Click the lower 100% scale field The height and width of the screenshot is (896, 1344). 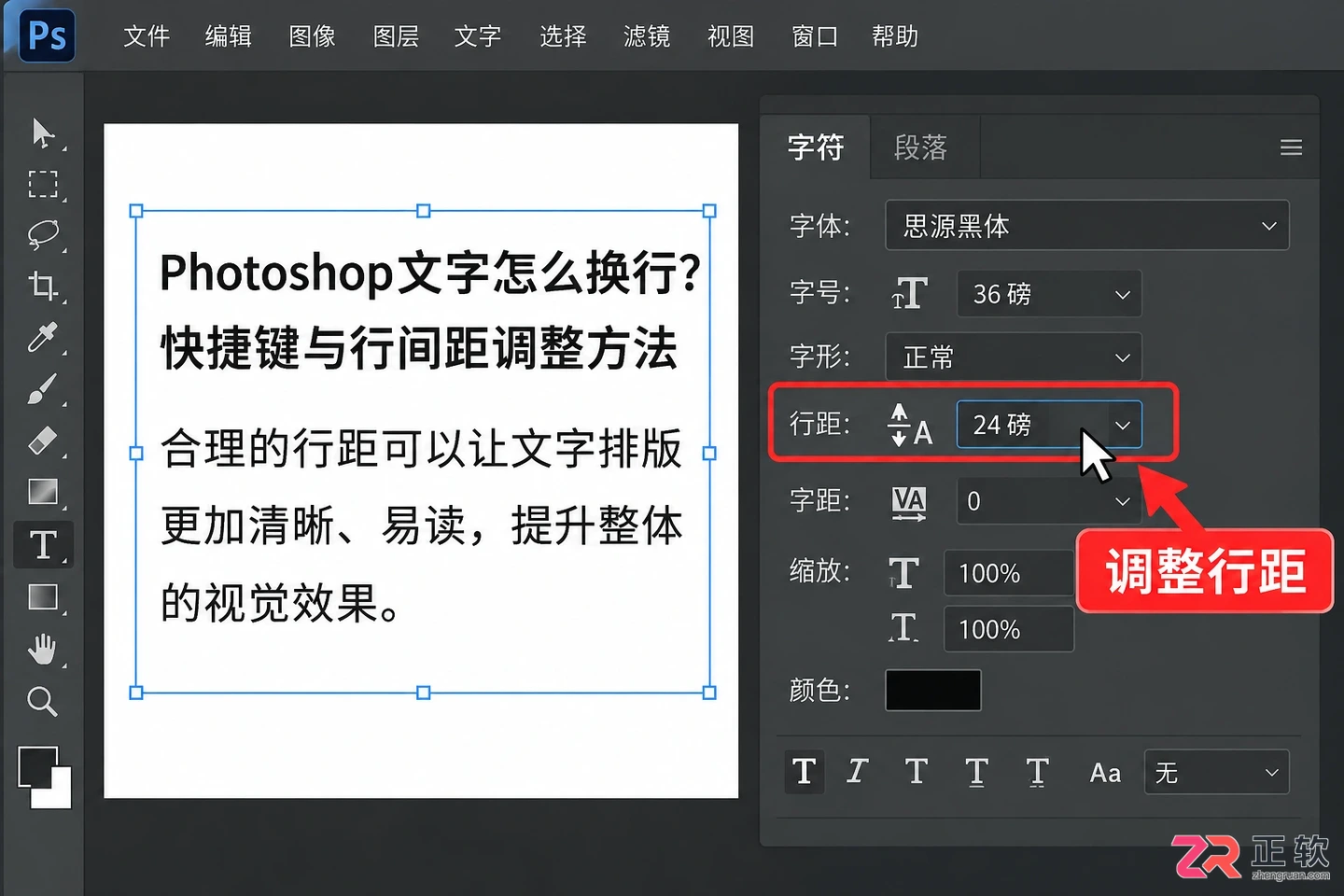(x=1009, y=629)
